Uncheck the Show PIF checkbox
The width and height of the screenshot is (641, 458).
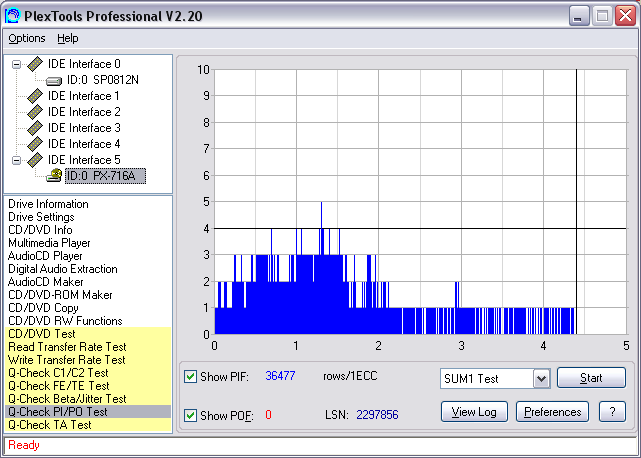[x=190, y=376]
